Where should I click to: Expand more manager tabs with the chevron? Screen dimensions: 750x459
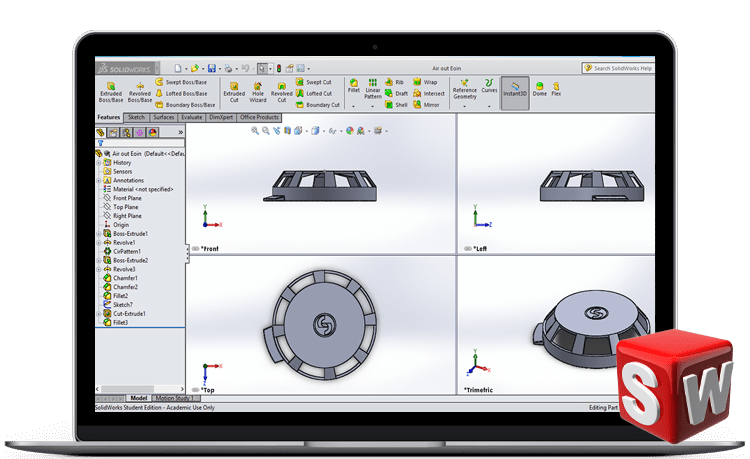(x=180, y=132)
